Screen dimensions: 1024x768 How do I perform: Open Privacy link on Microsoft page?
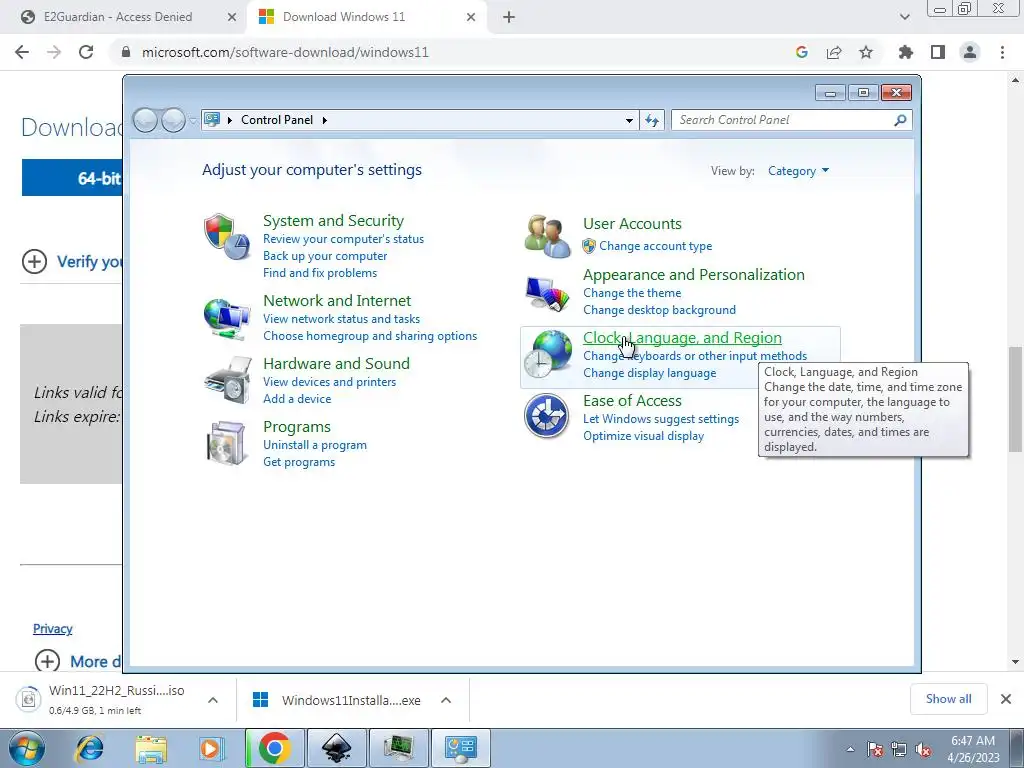coord(52,629)
